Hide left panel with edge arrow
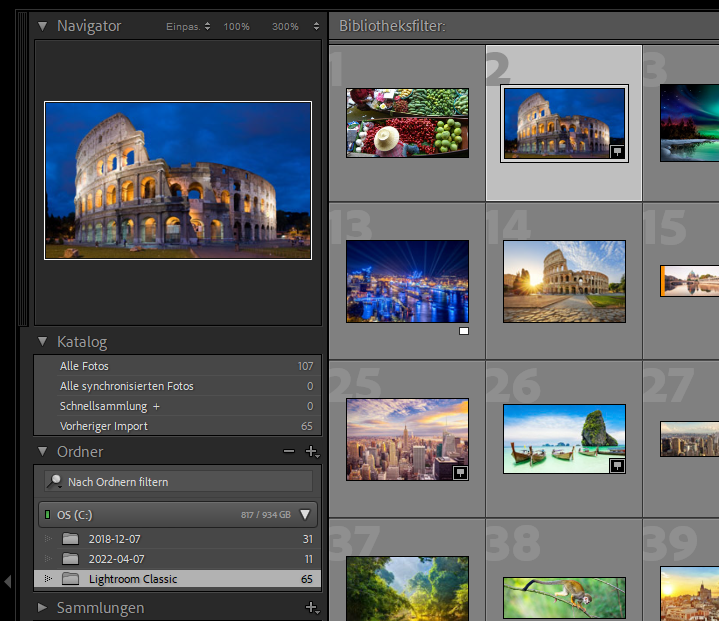This screenshot has height=621, width=719. tap(8, 582)
